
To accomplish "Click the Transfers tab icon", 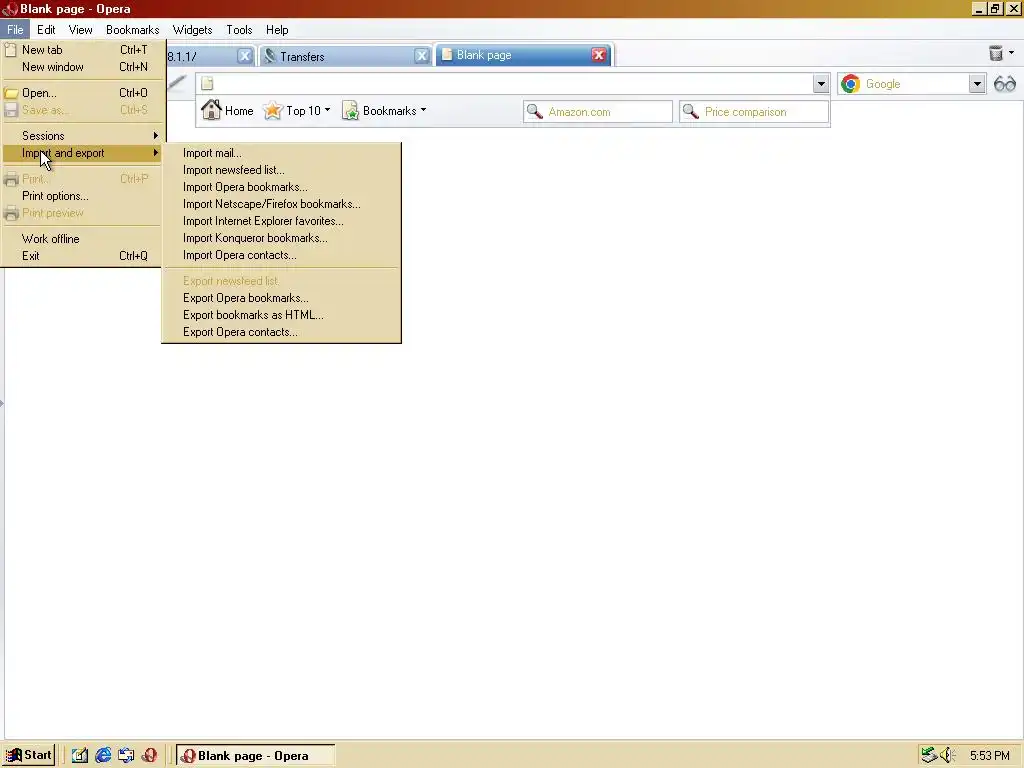I will point(270,56).
